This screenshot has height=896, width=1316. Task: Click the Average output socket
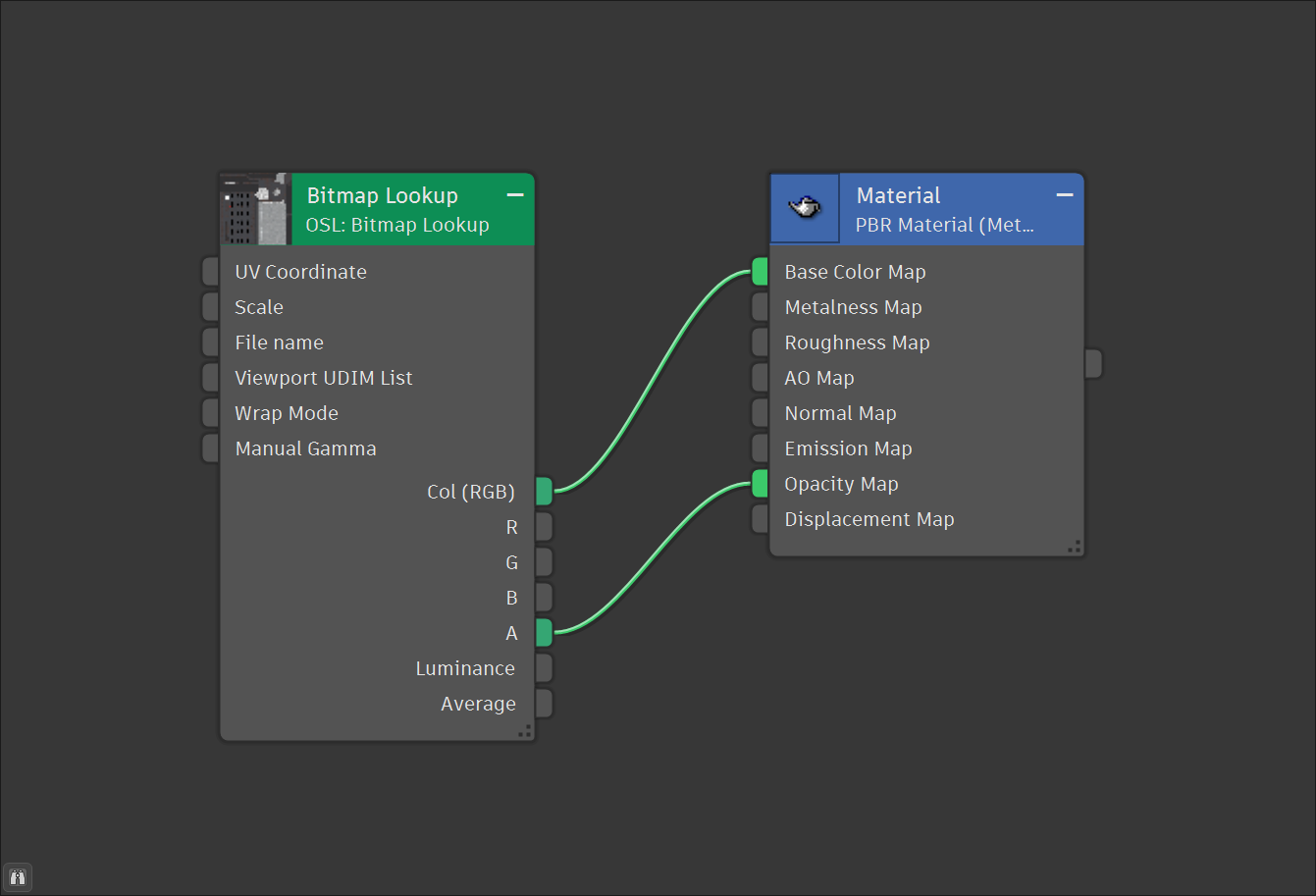545,704
